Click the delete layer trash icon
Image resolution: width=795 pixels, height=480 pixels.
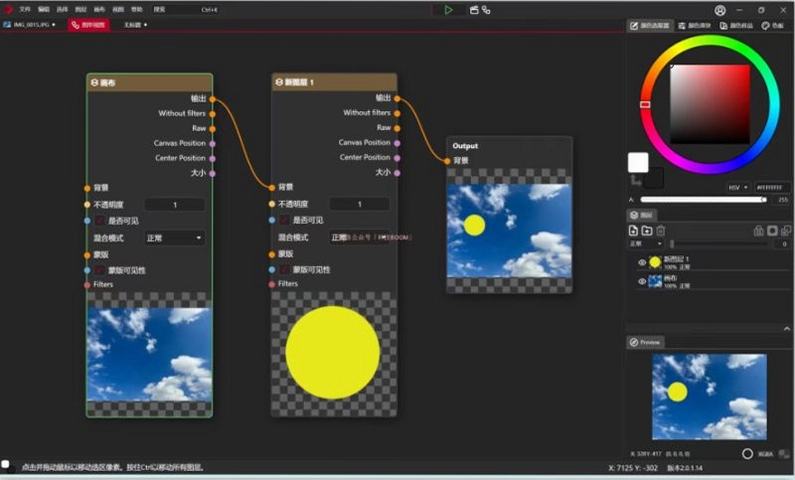point(661,231)
